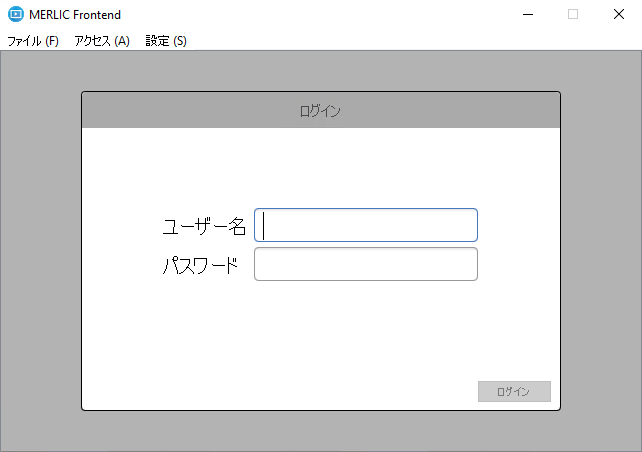Maximize the MERLIC Frontend window

pyautogui.click(x=573, y=14)
